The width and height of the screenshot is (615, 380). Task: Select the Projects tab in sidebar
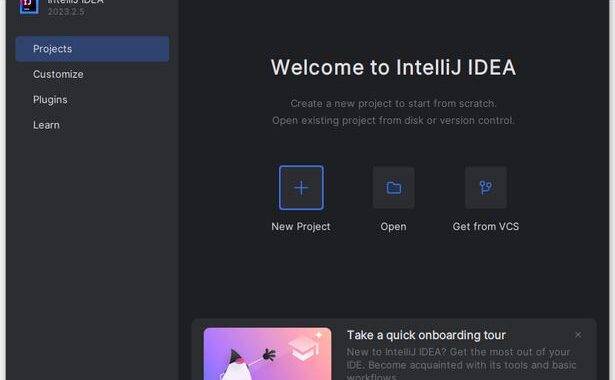pyautogui.click(x=92, y=49)
